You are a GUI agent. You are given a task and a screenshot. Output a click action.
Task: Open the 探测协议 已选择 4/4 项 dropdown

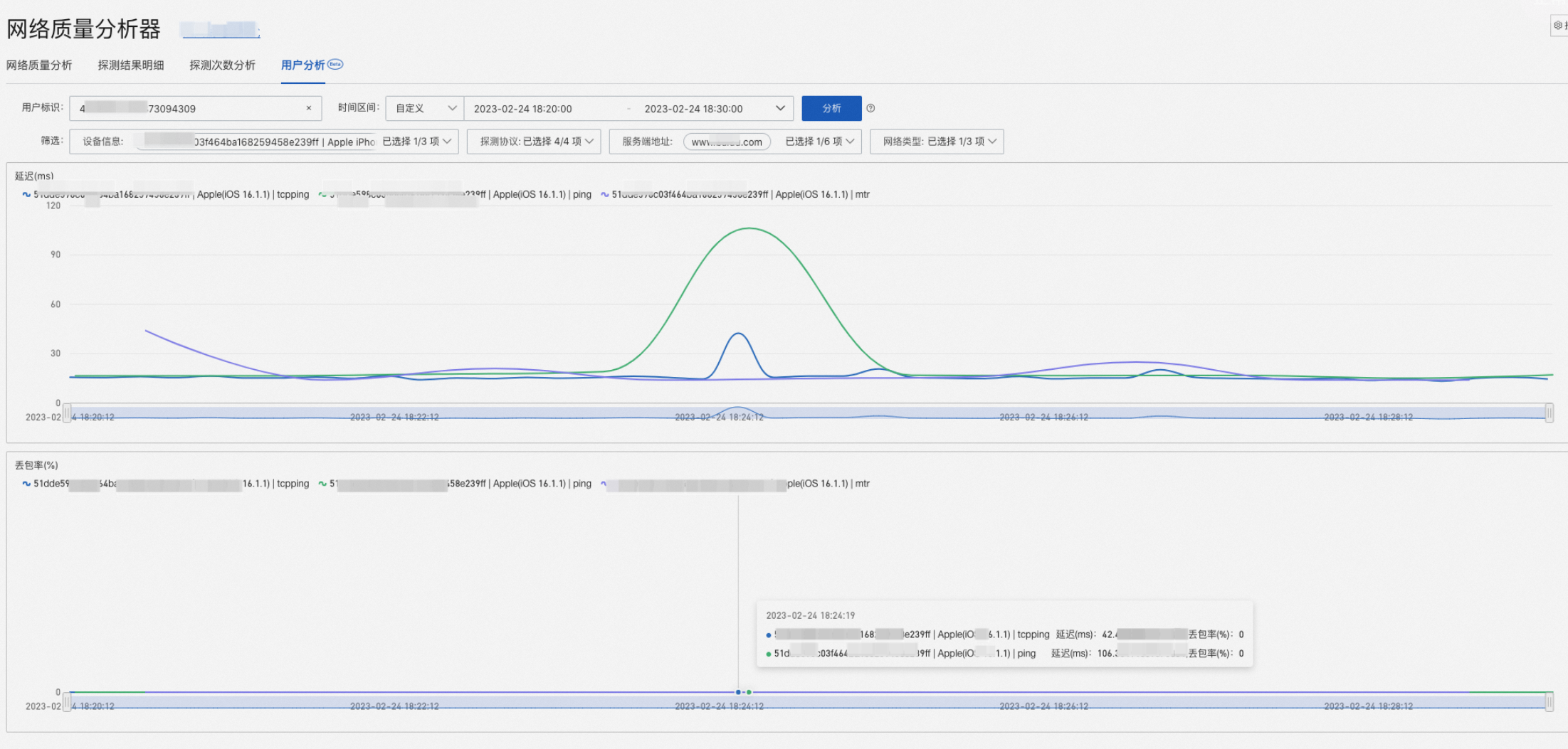pyautogui.click(x=534, y=142)
